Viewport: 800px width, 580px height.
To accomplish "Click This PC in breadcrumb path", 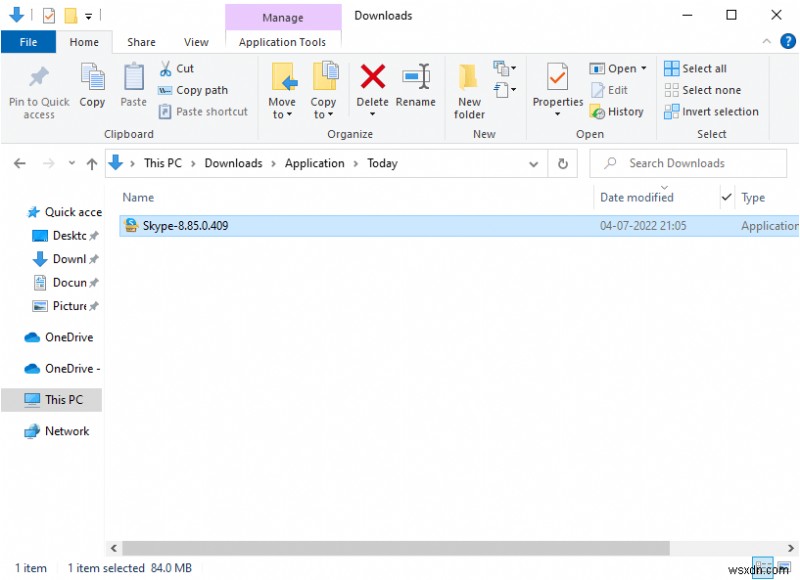I will 163,163.
